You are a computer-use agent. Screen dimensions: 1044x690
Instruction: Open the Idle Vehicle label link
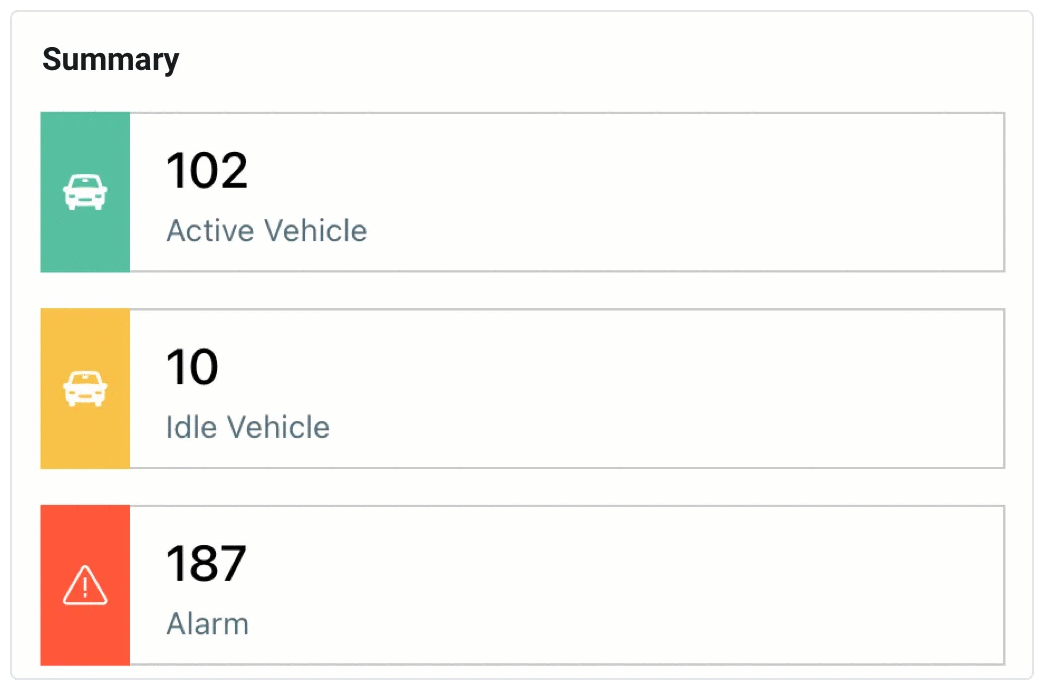(248, 428)
